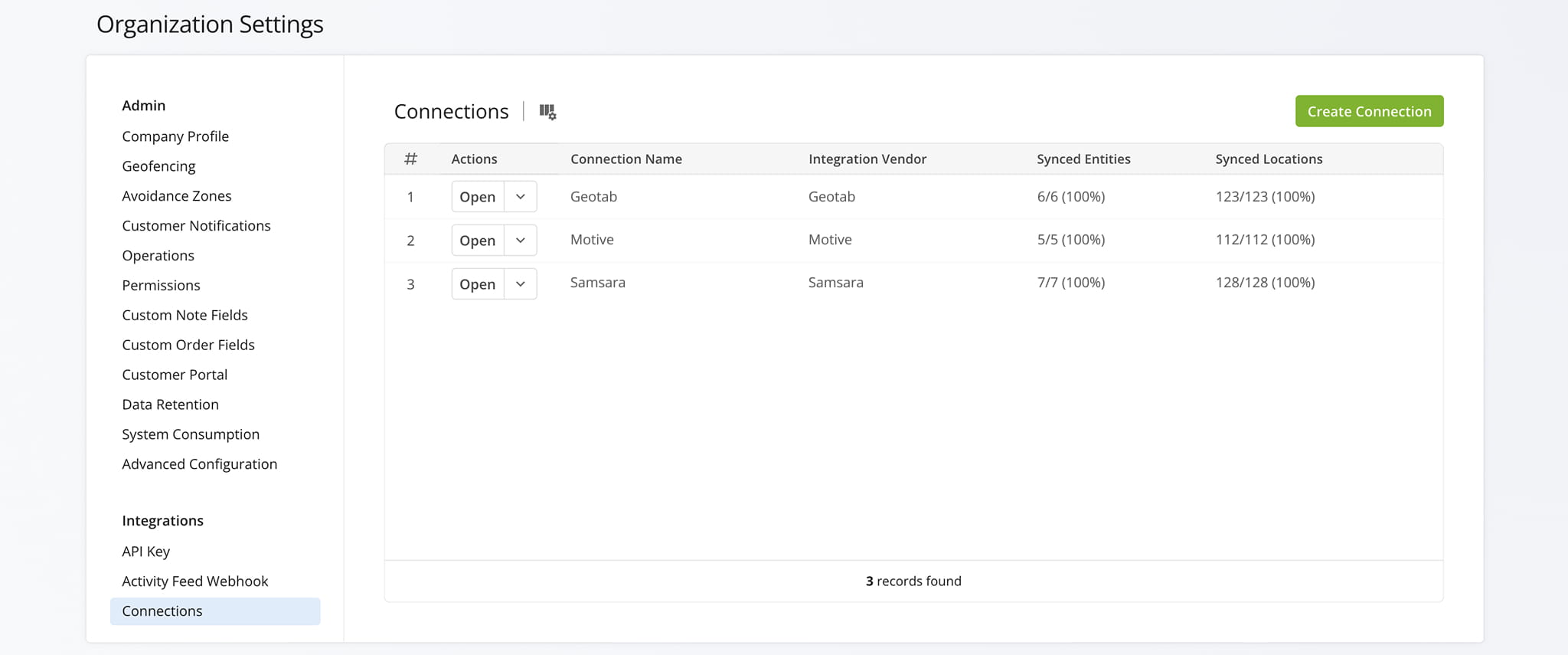The width and height of the screenshot is (1568, 655).
Task: Expand actions dropdown for Geotab row
Action: point(521,197)
